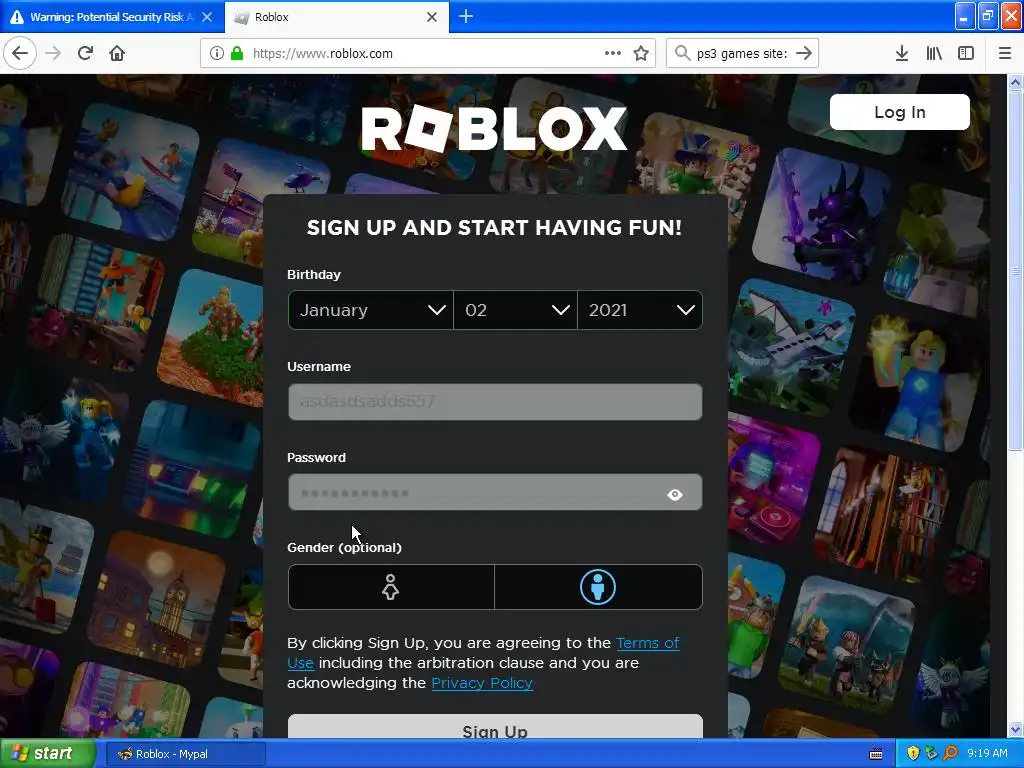Show site information icon in address bar

coord(217,54)
